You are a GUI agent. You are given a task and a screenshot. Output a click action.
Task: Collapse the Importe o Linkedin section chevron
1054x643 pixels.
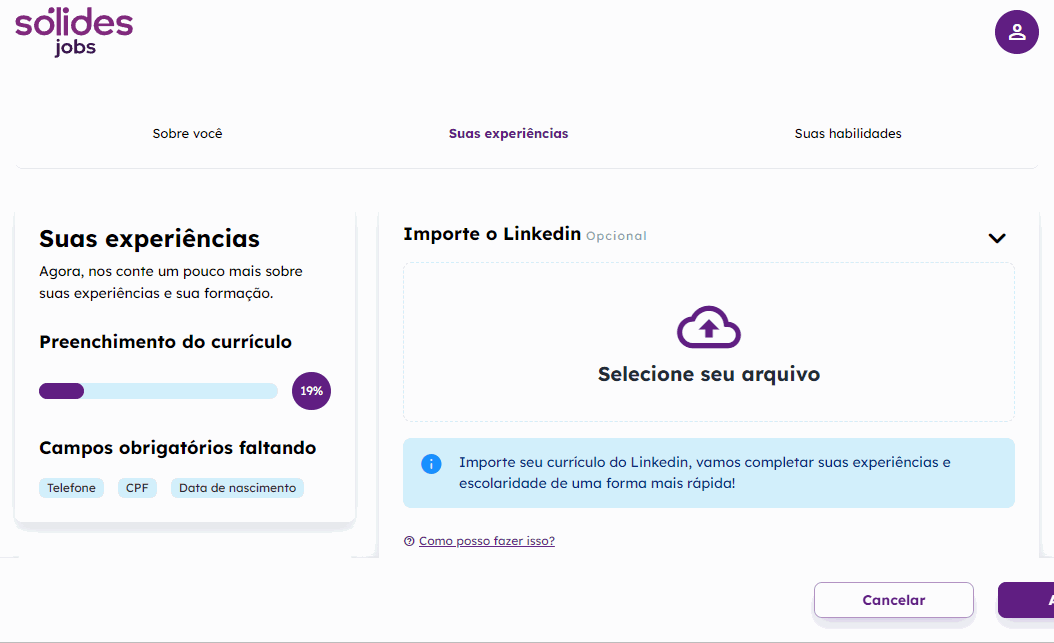(x=996, y=238)
